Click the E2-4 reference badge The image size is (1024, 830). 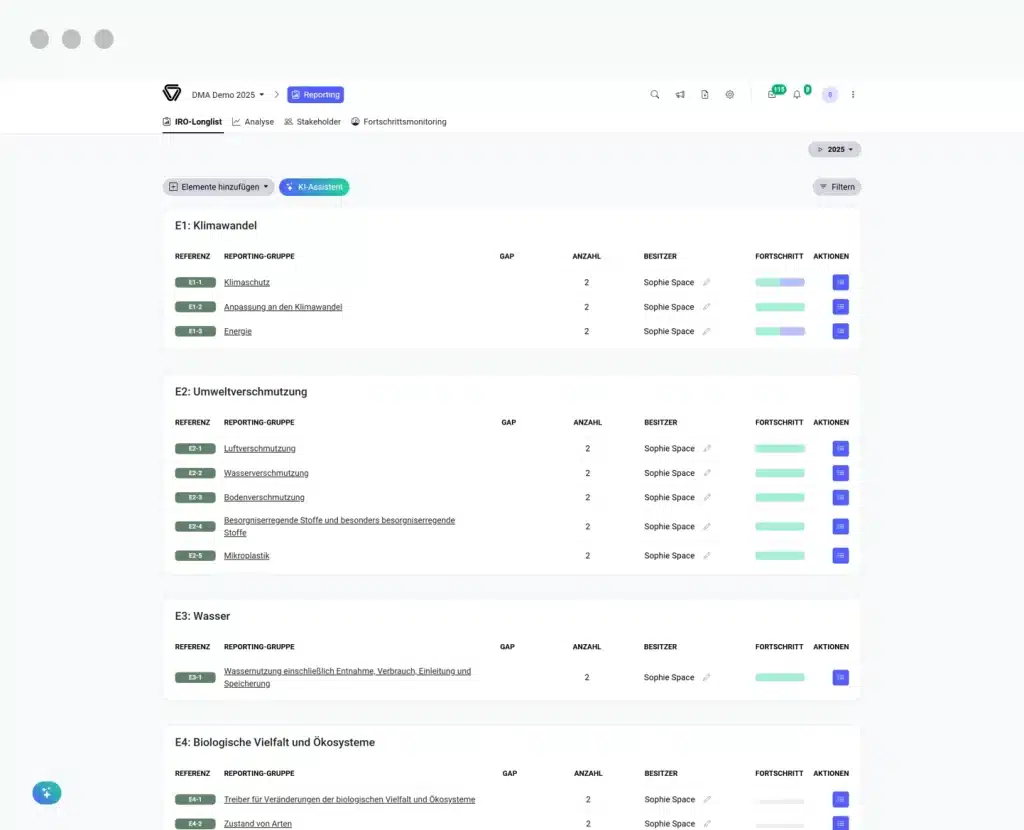pos(195,526)
